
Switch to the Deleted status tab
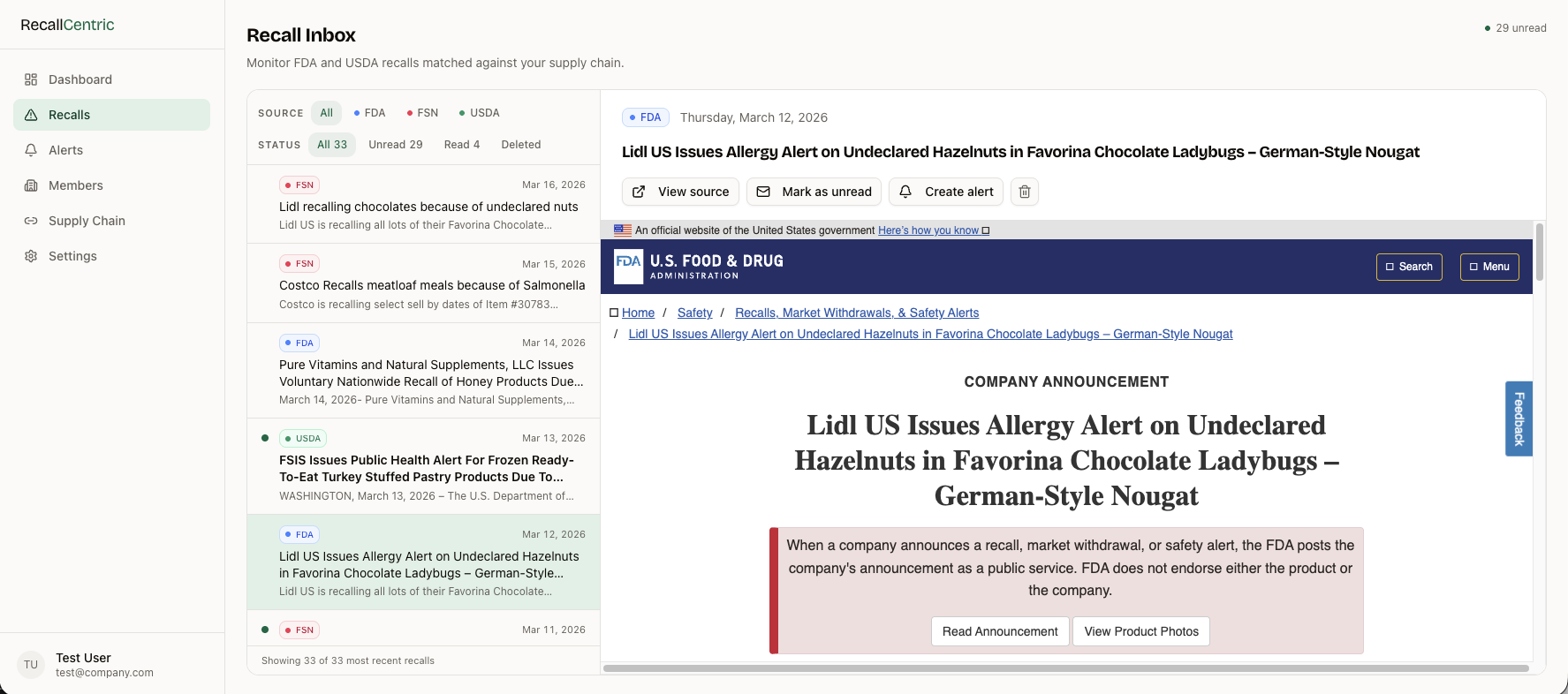[520, 145]
